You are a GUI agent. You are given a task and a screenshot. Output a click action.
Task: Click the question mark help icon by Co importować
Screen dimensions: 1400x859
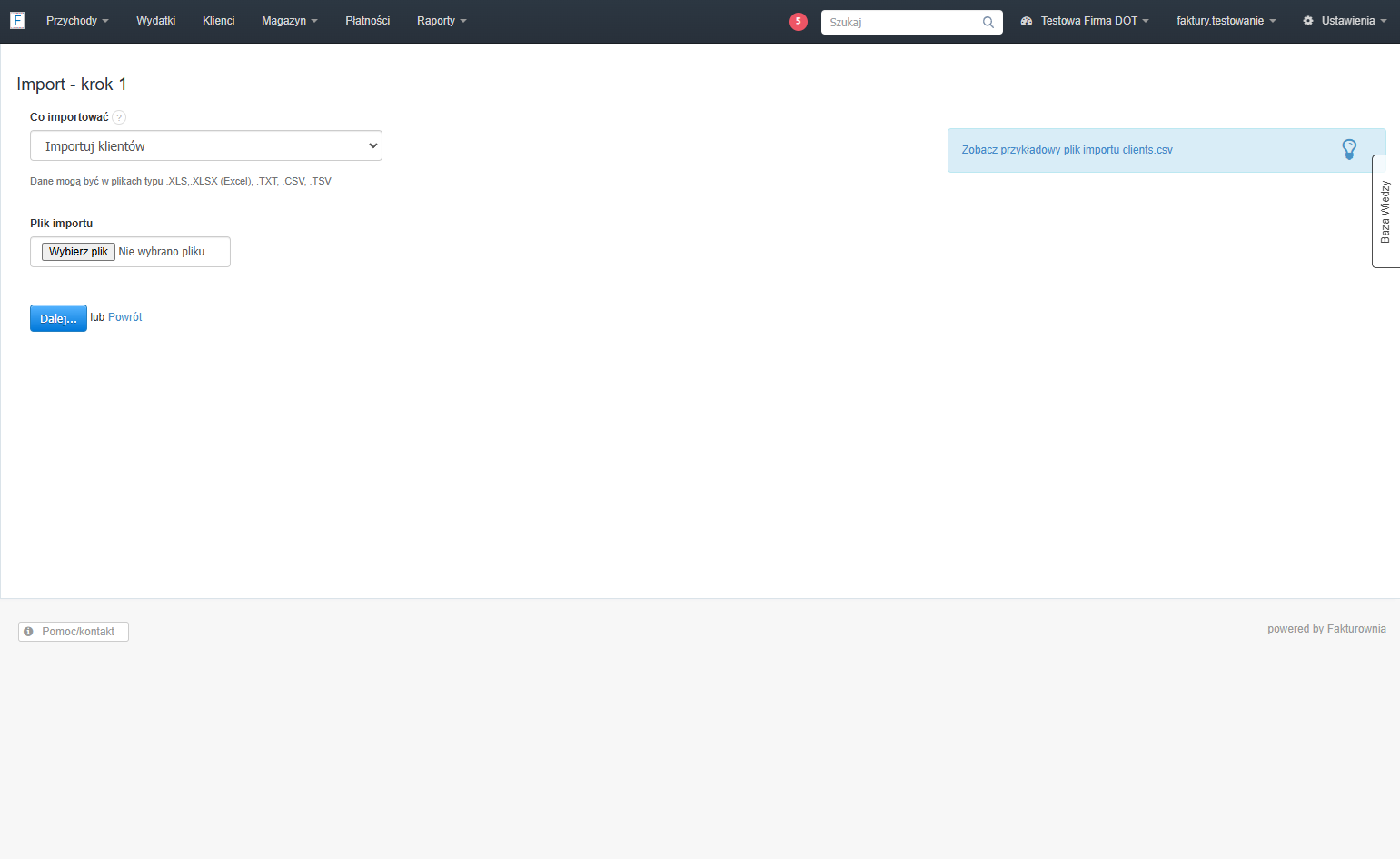coord(119,117)
